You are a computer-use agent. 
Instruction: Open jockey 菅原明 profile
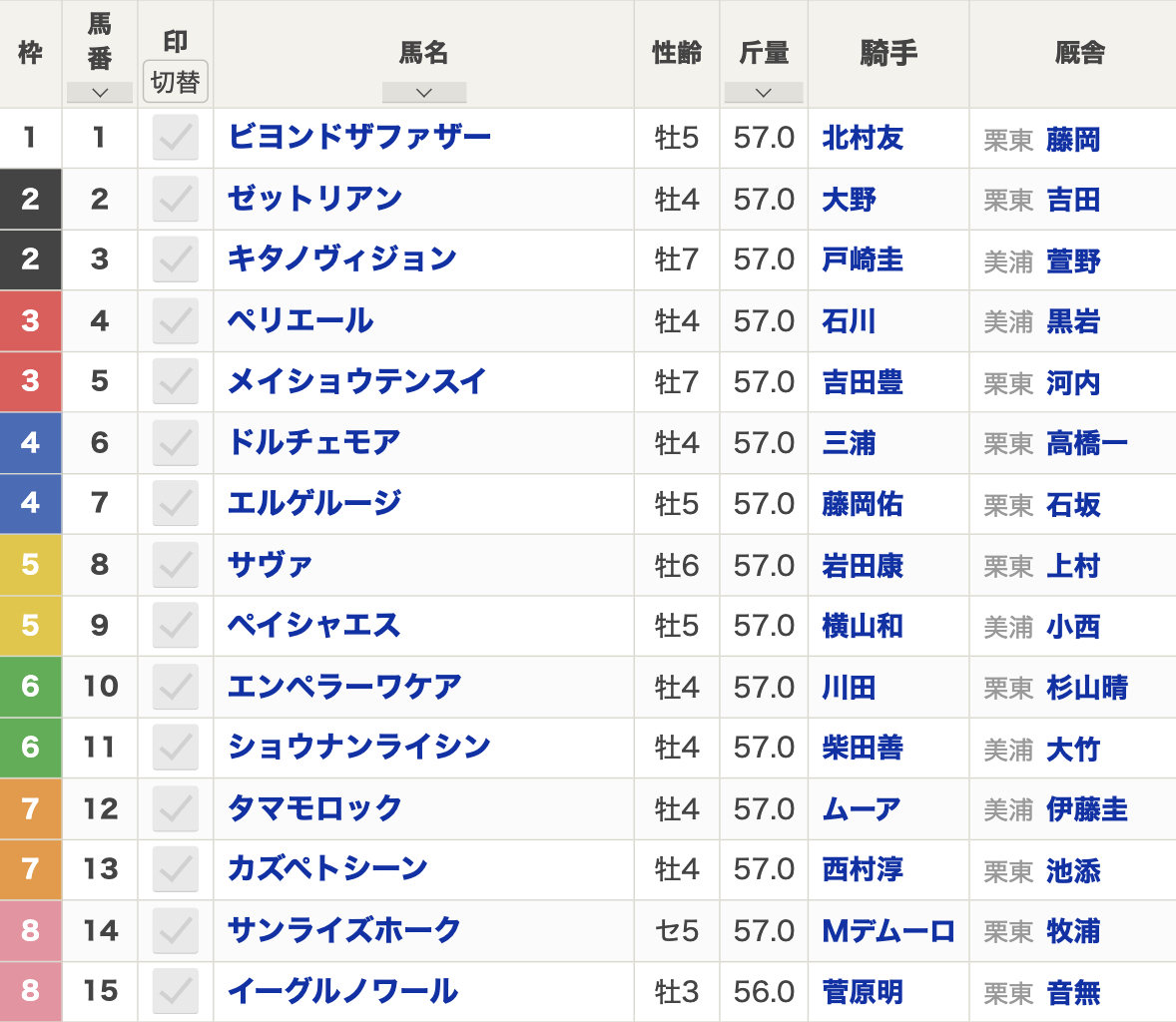[x=863, y=992]
